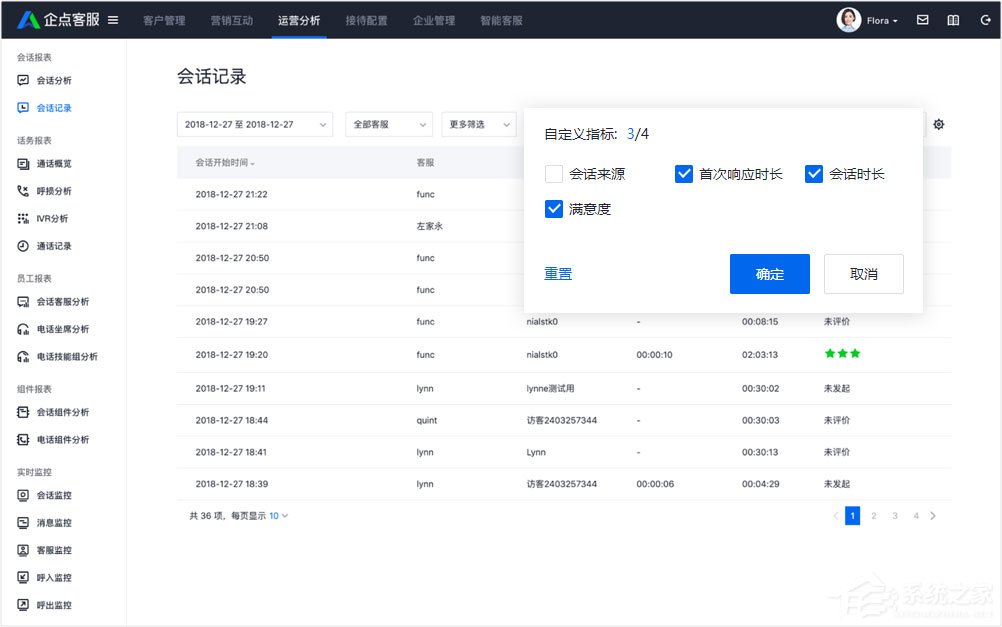Click the logout icon top right
This screenshot has width=1002, height=627.
986,19
